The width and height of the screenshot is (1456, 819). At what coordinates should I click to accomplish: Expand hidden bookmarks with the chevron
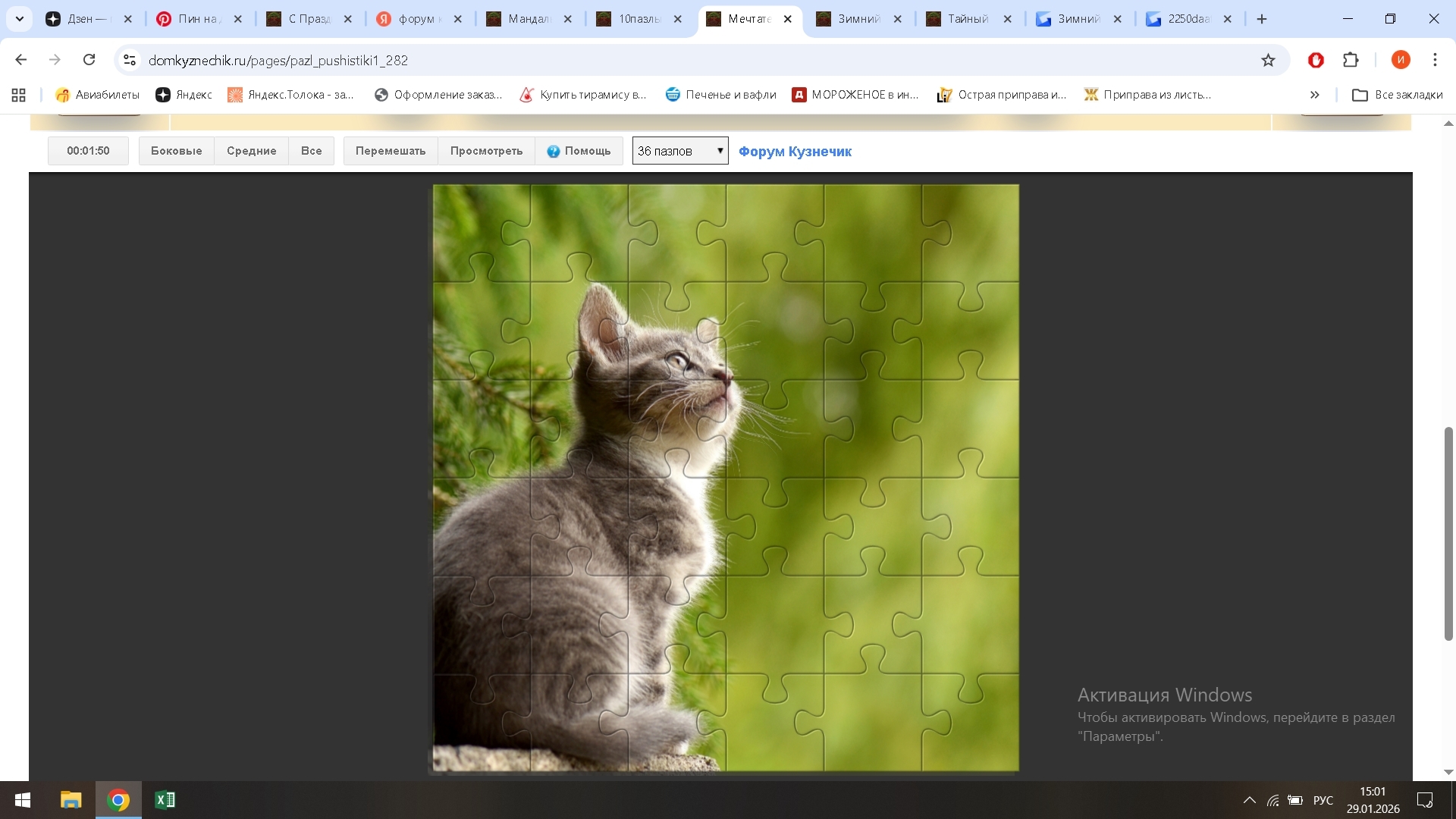[1314, 95]
